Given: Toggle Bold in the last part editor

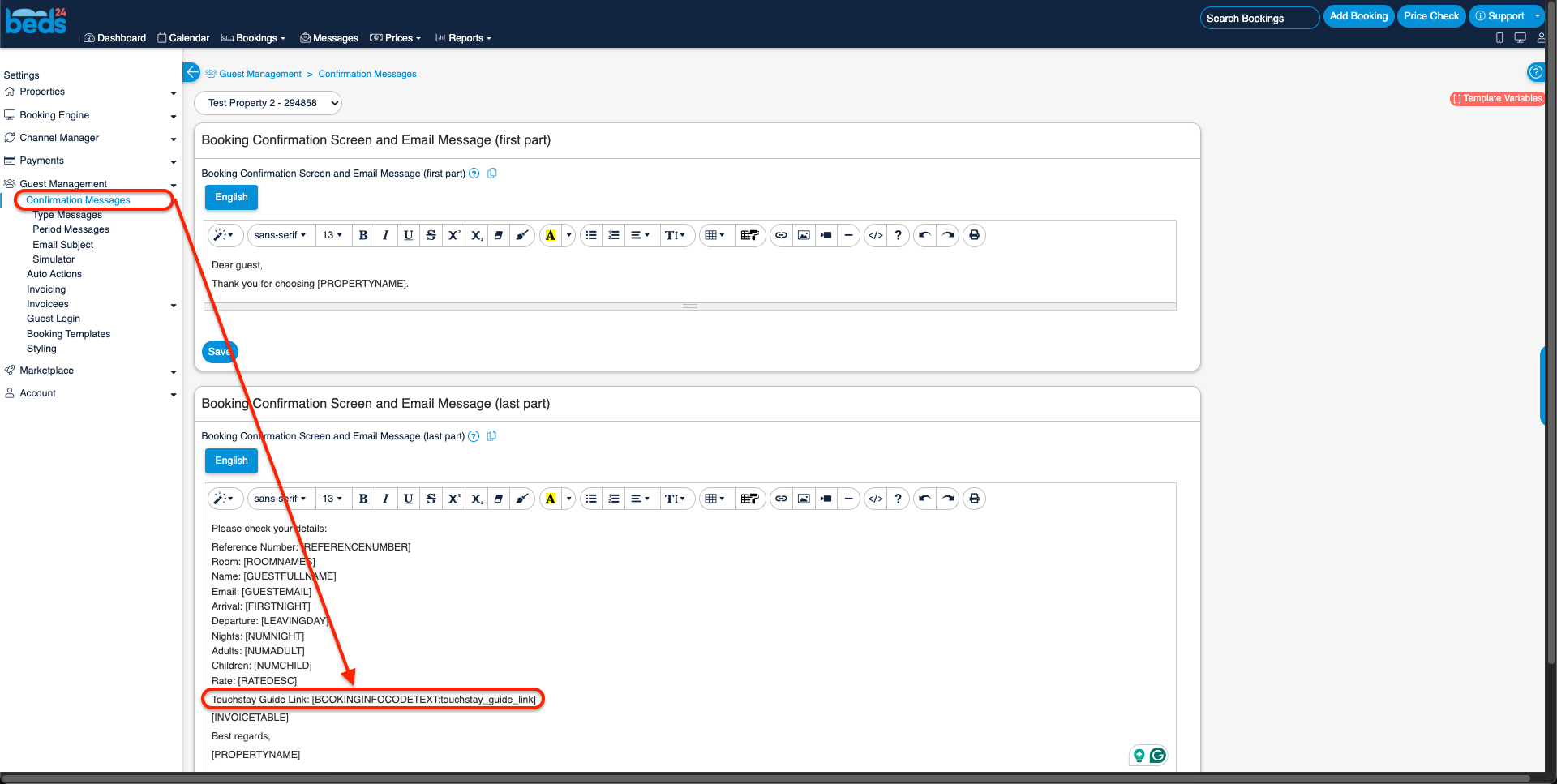Looking at the screenshot, I should (363, 499).
